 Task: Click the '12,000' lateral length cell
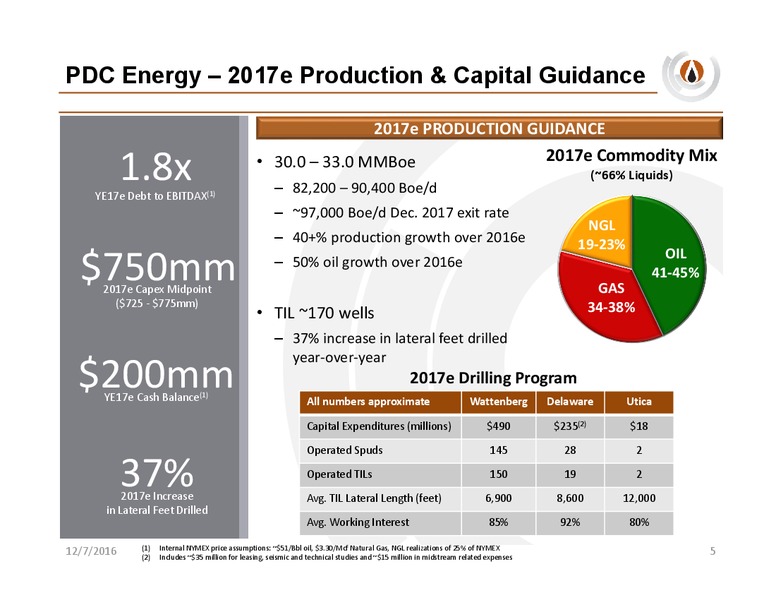639,498
